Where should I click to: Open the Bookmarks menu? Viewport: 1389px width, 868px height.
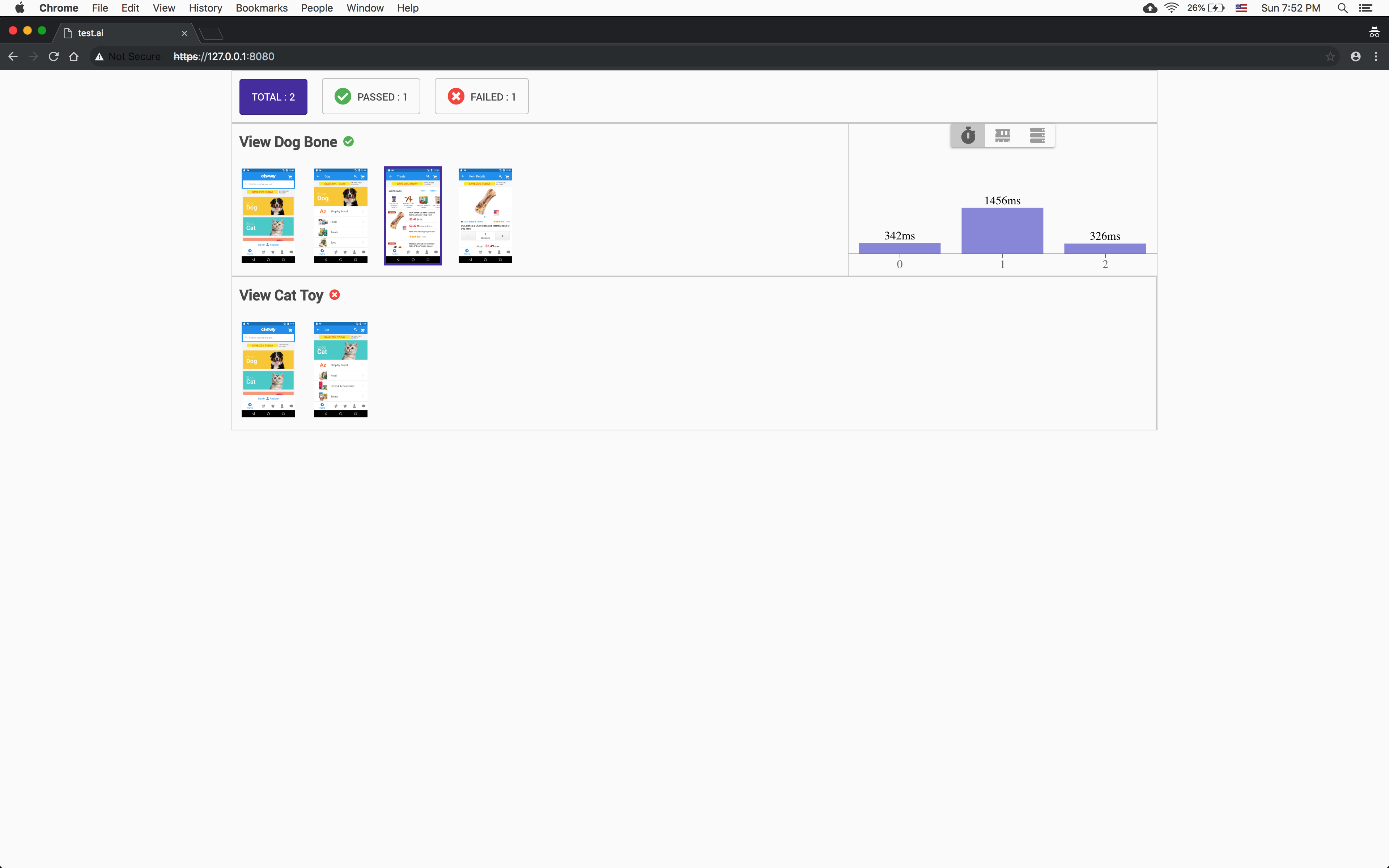pyautogui.click(x=261, y=8)
